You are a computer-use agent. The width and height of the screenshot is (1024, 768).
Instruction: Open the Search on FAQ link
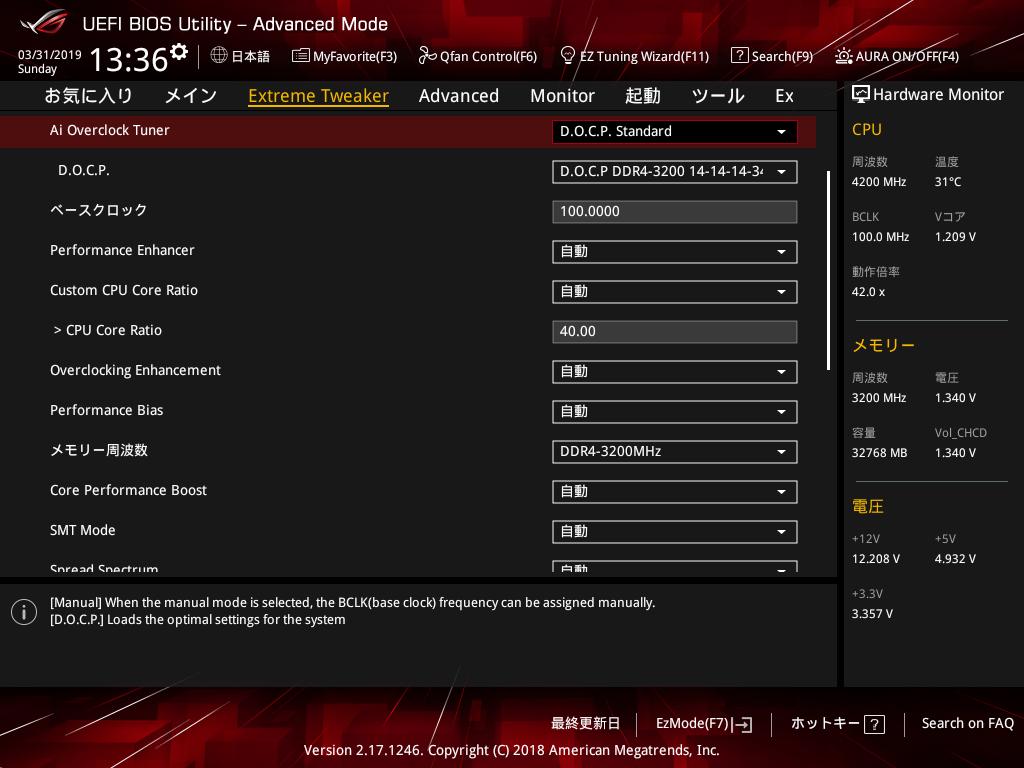[967, 723]
